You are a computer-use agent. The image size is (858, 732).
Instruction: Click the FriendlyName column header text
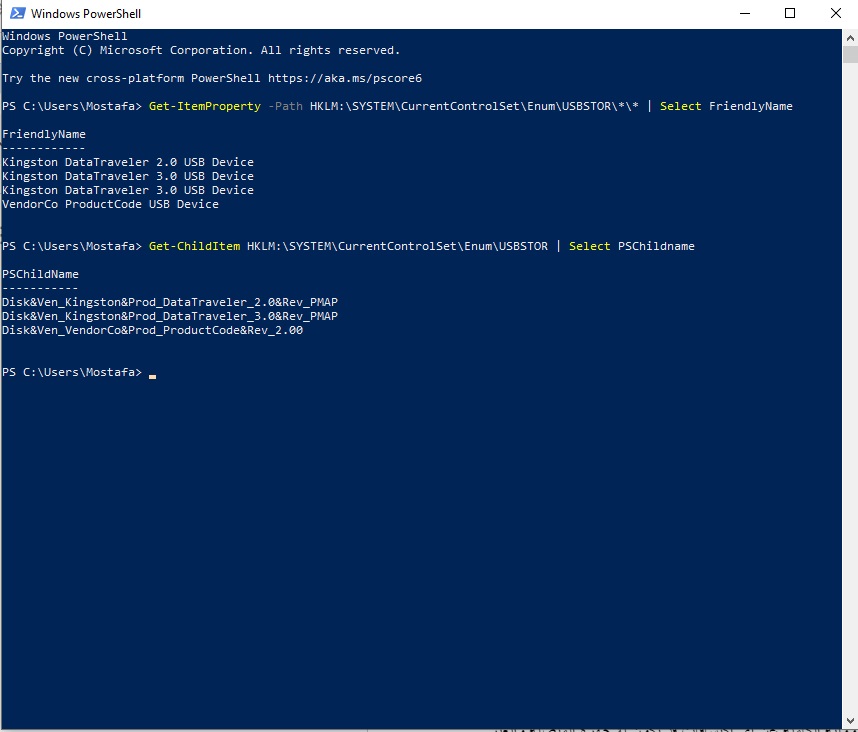pyautogui.click(x=42, y=133)
